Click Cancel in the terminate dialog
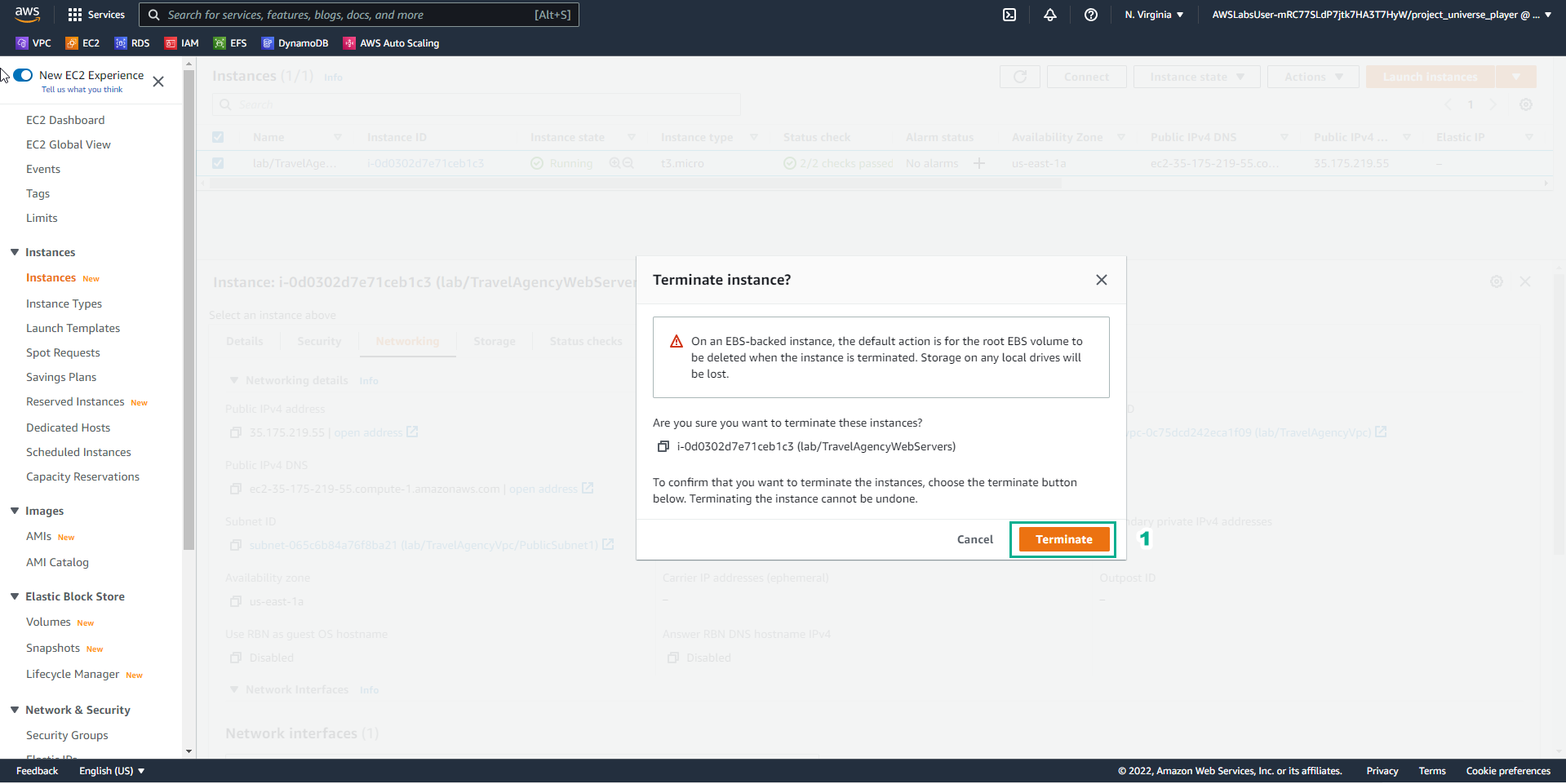1566x784 pixels. pos(975,539)
